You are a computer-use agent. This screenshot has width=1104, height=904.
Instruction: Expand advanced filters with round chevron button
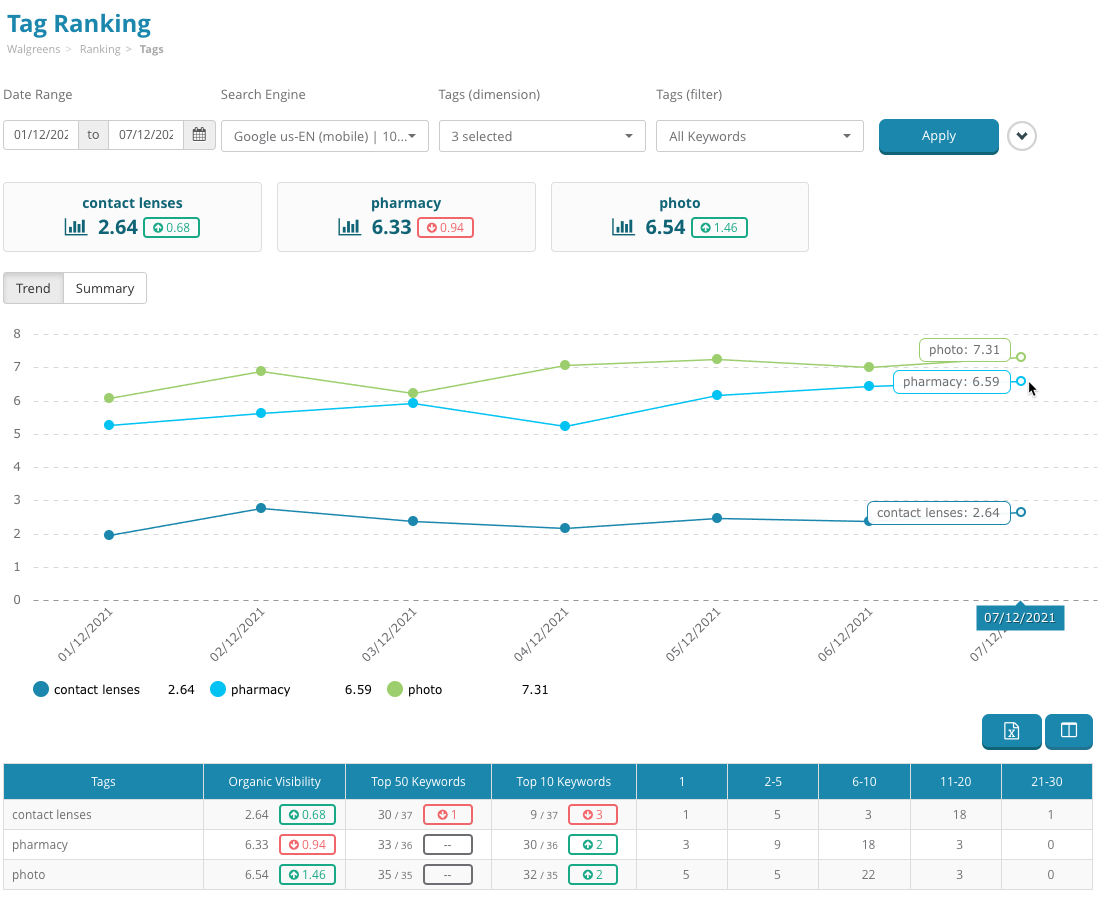tap(1021, 136)
